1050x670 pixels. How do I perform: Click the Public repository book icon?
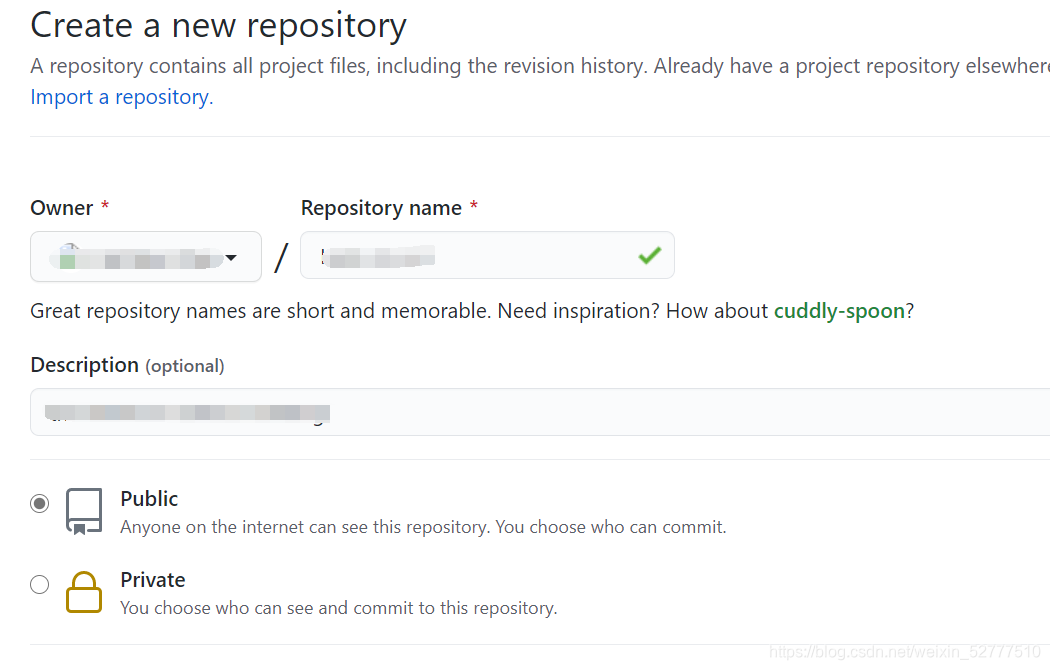point(84,510)
